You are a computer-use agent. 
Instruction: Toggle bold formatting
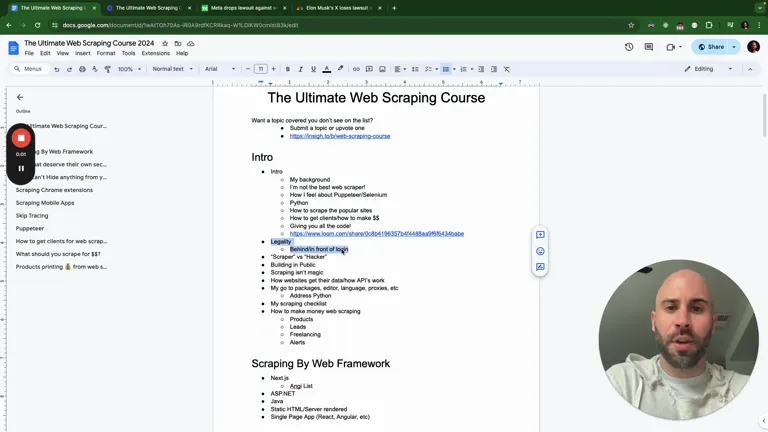coord(288,69)
